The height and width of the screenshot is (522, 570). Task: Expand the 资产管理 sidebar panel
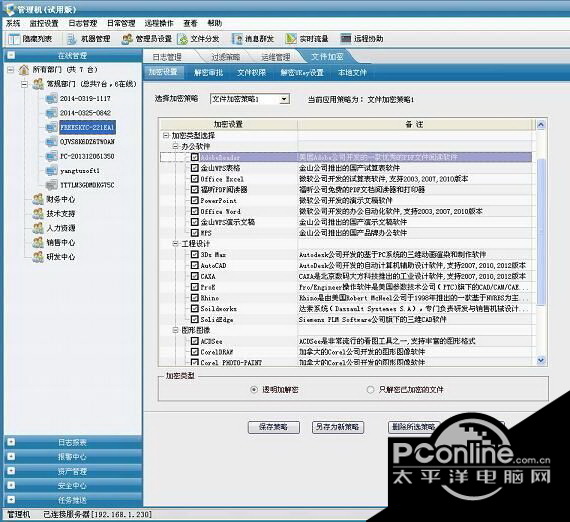point(11,471)
